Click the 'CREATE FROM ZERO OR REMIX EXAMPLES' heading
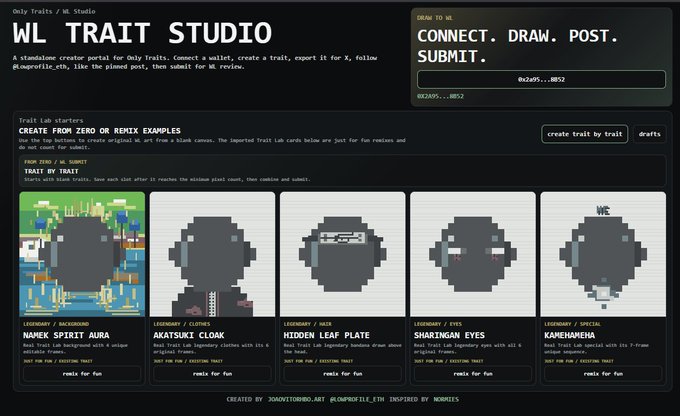680x416 pixels. point(99,131)
